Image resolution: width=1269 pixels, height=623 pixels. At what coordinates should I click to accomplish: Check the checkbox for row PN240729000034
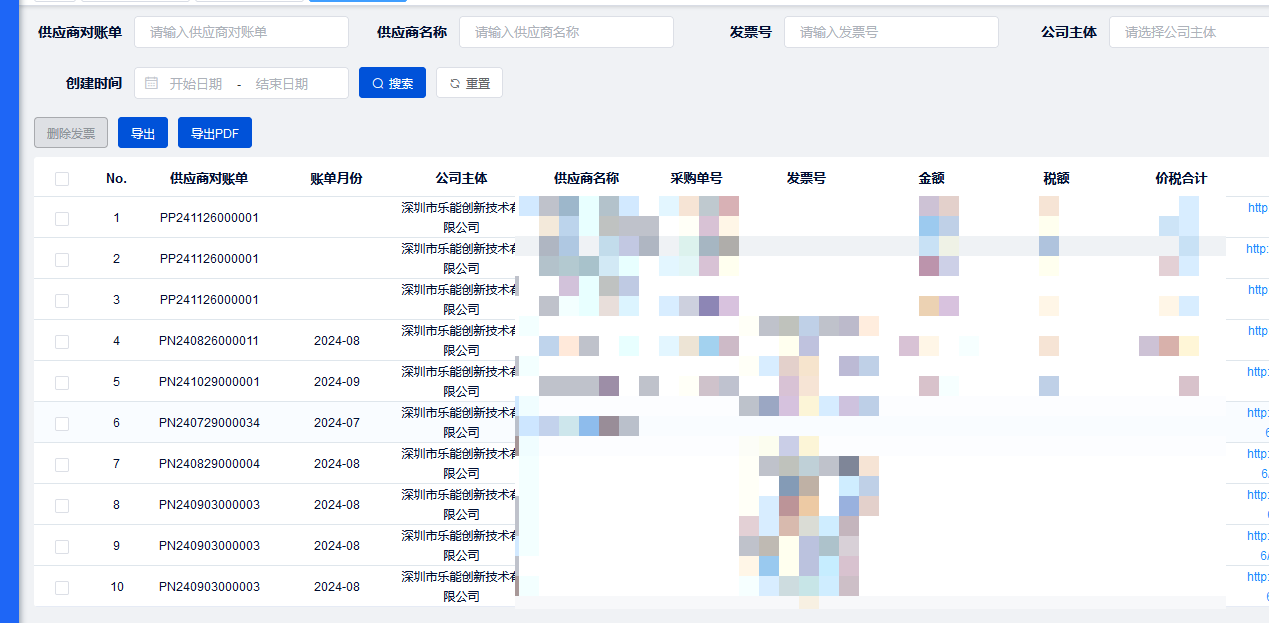pos(62,422)
